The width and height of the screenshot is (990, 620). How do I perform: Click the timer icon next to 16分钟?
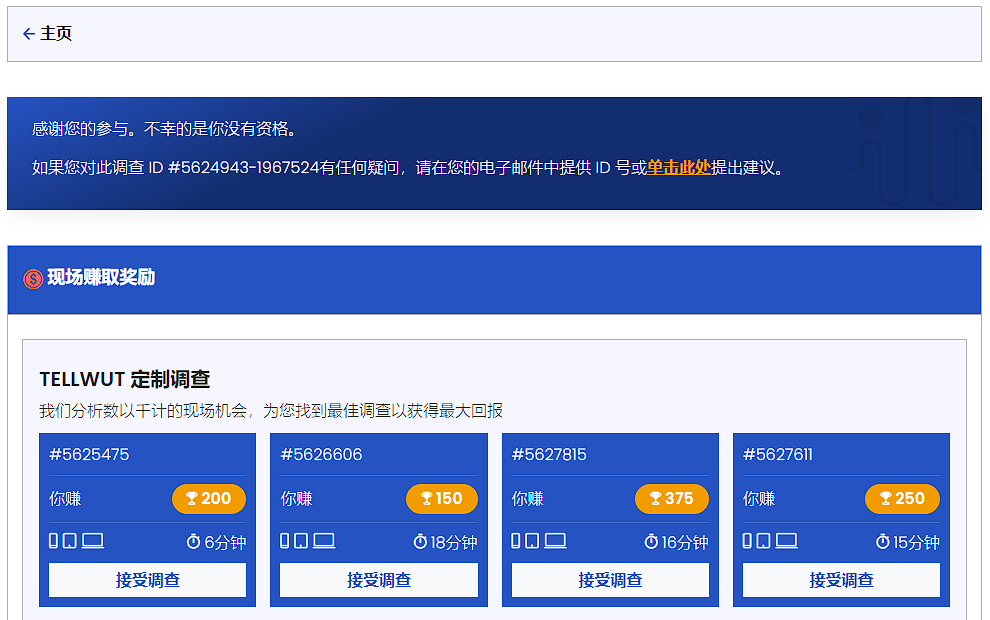[651, 542]
